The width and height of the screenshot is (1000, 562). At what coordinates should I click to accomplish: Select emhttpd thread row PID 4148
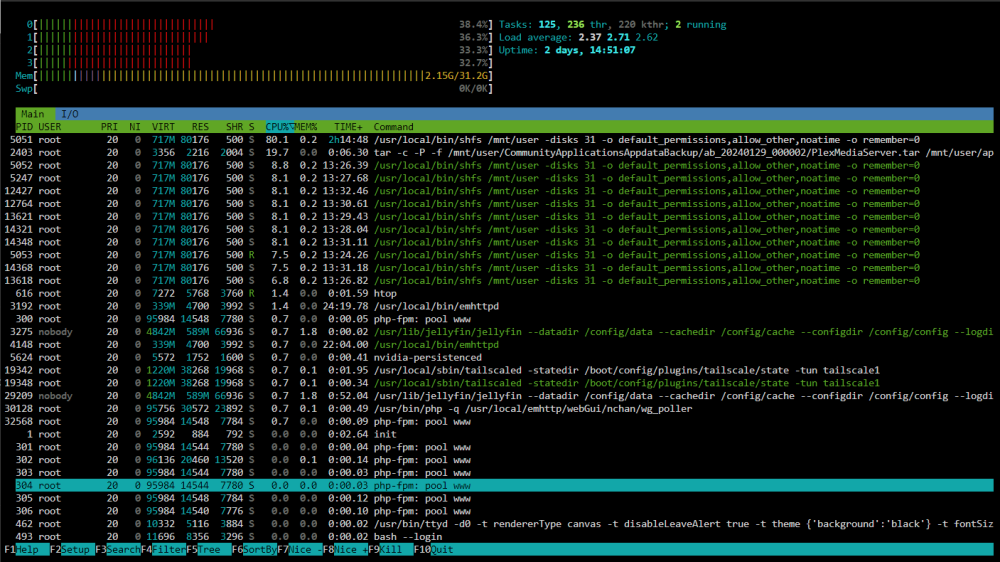point(500,344)
